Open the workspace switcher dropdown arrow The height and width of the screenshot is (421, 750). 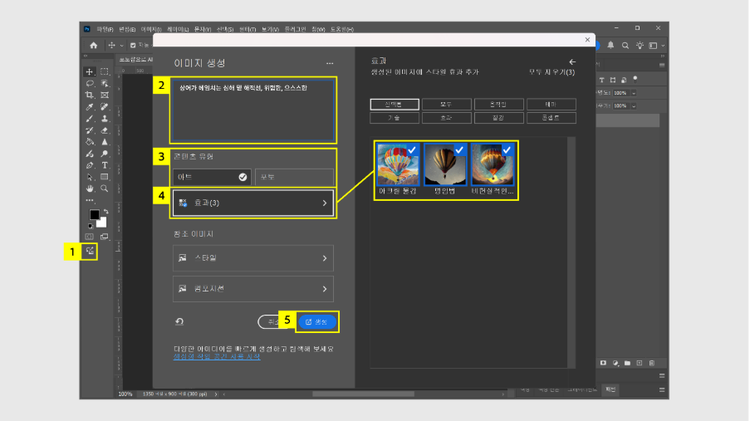point(663,45)
